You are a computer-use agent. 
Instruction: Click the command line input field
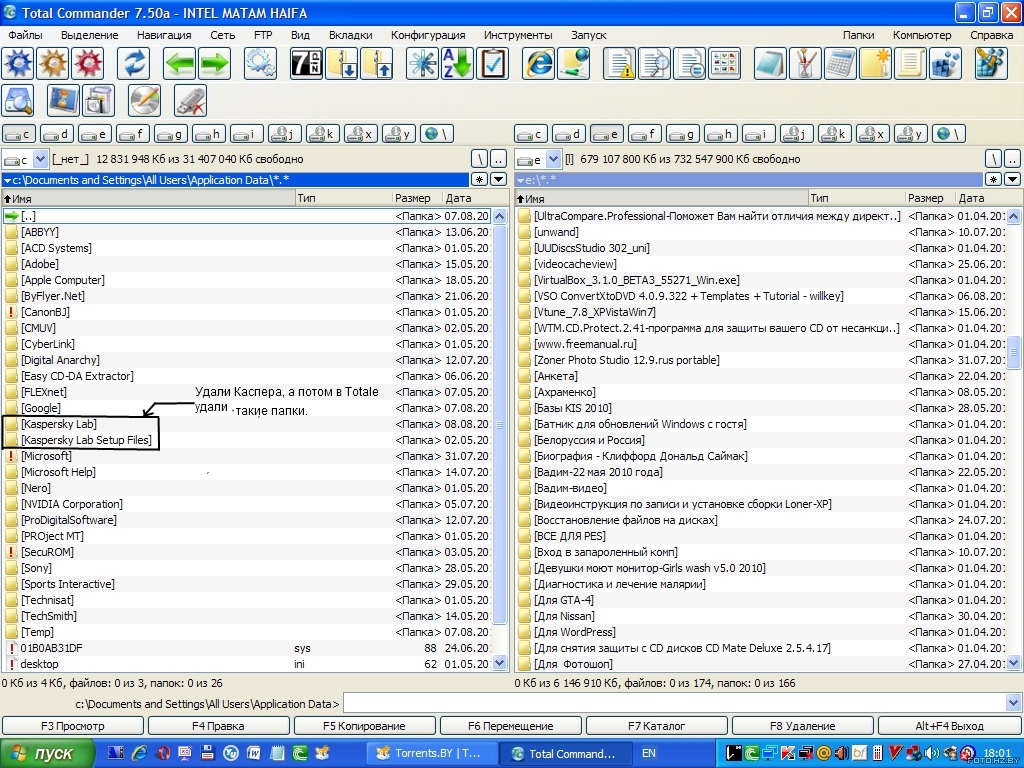coord(675,703)
